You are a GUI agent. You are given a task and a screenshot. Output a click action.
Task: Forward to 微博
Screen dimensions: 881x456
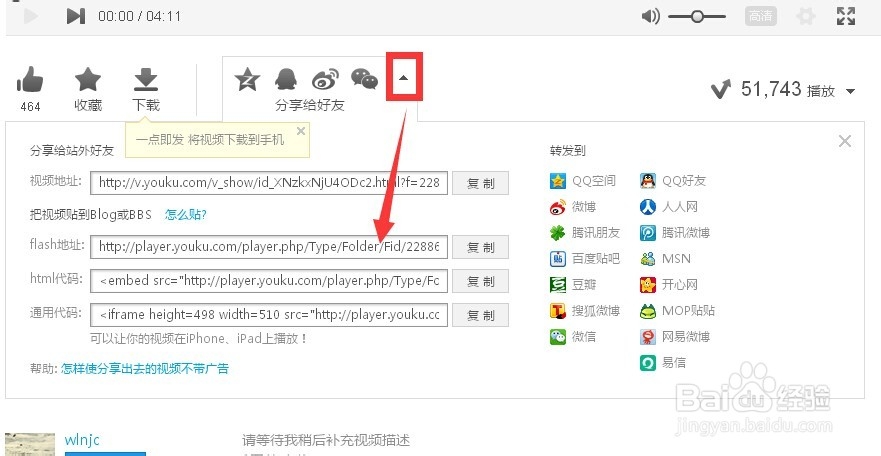click(x=572, y=207)
